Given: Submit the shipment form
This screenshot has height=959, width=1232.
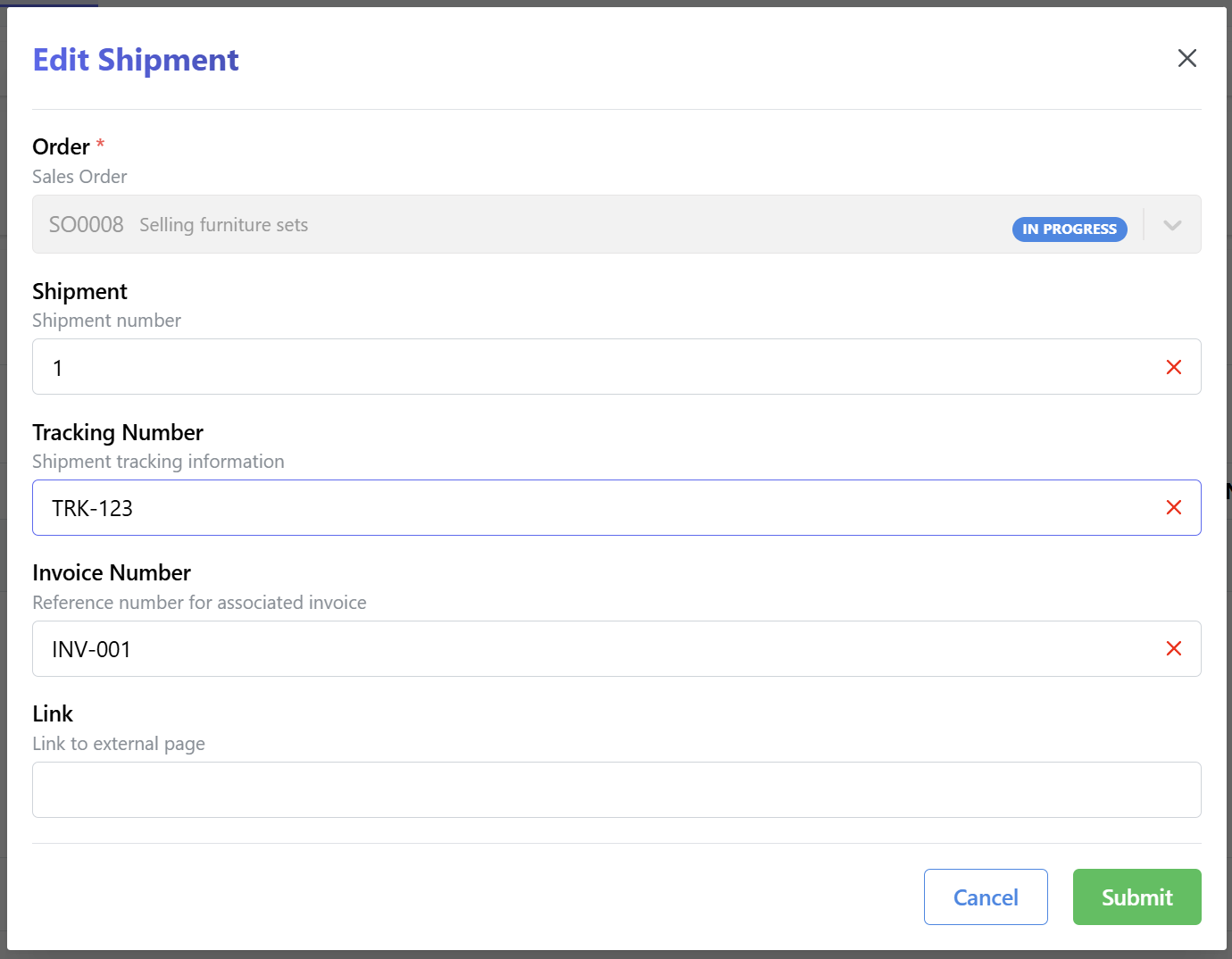Looking at the screenshot, I should [x=1136, y=897].
